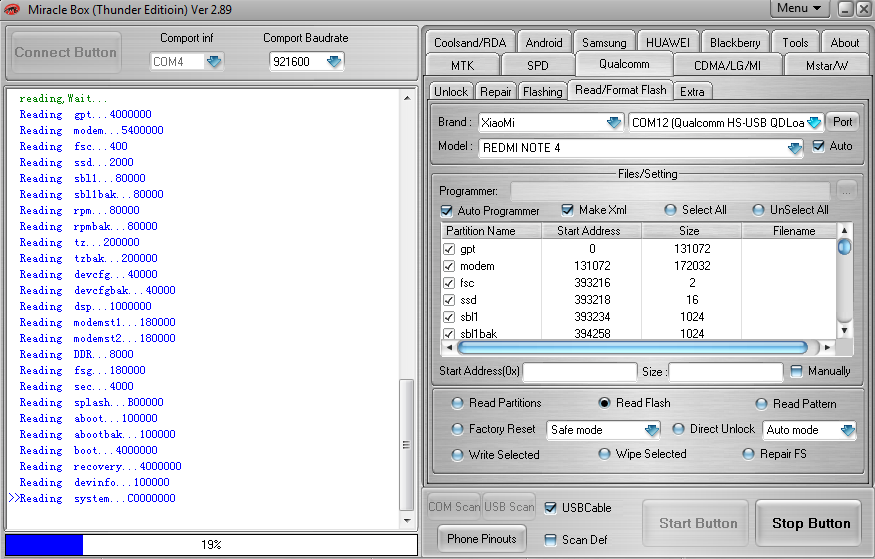This screenshot has width=875, height=559.
Task: Click the 19% progress bar
Action: pos(211,544)
